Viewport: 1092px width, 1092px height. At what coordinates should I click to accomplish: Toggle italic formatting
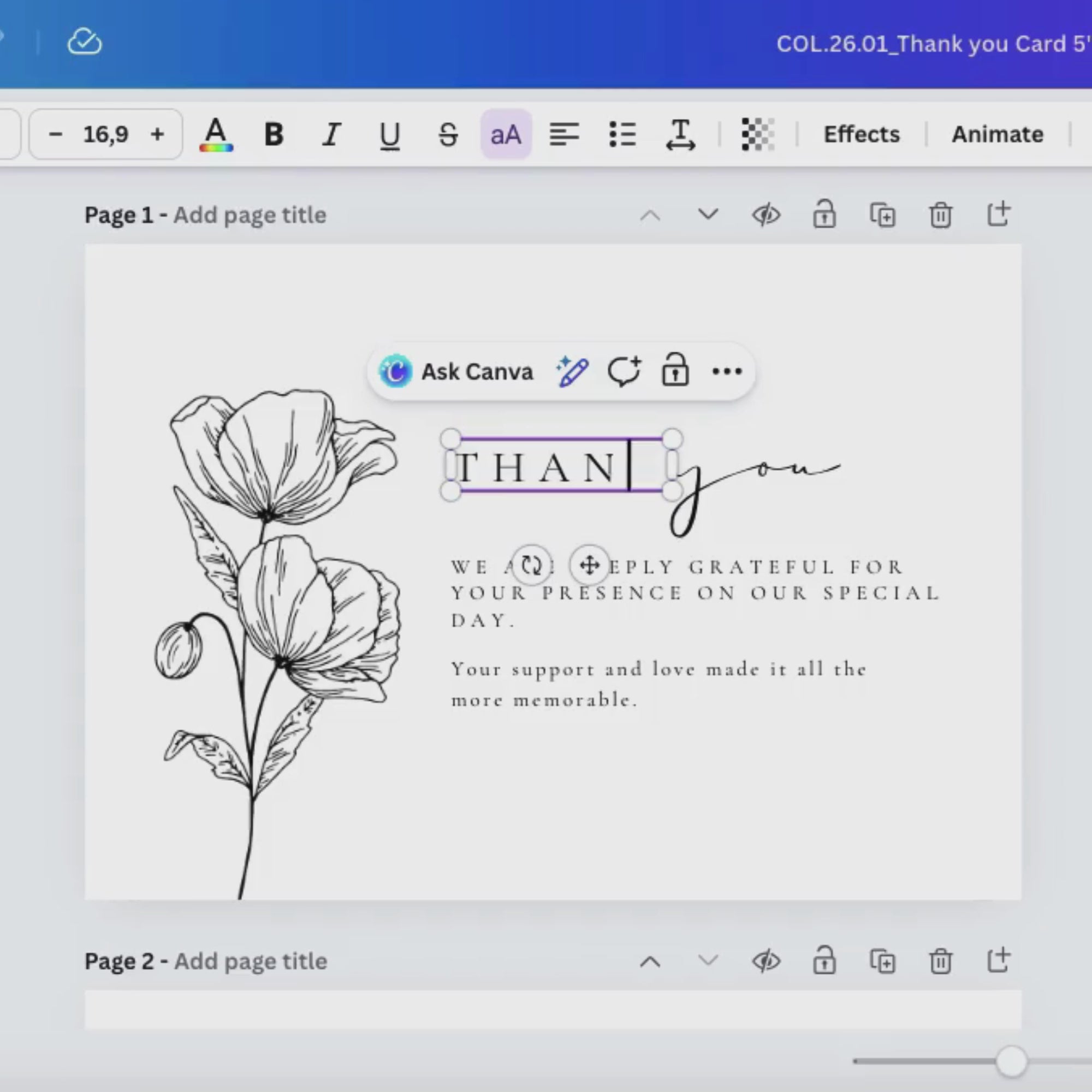[332, 134]
